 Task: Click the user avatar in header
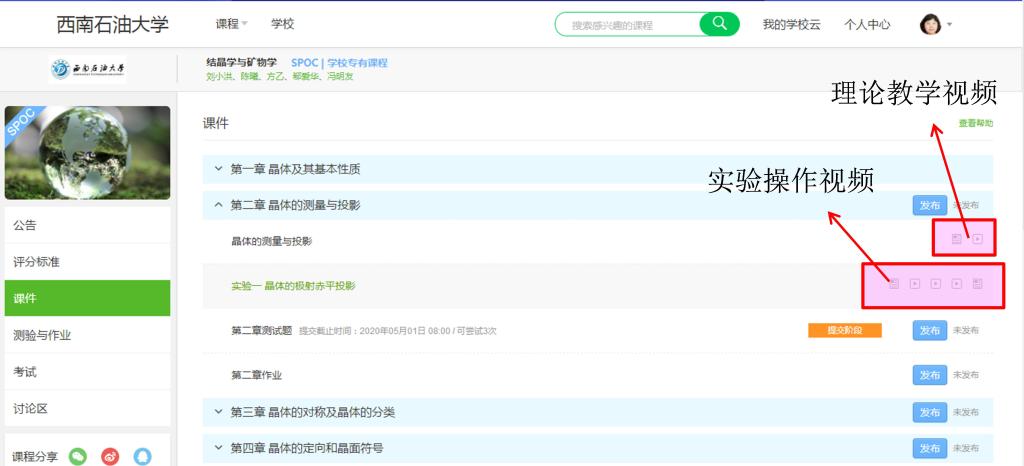[x=930, y=24]
